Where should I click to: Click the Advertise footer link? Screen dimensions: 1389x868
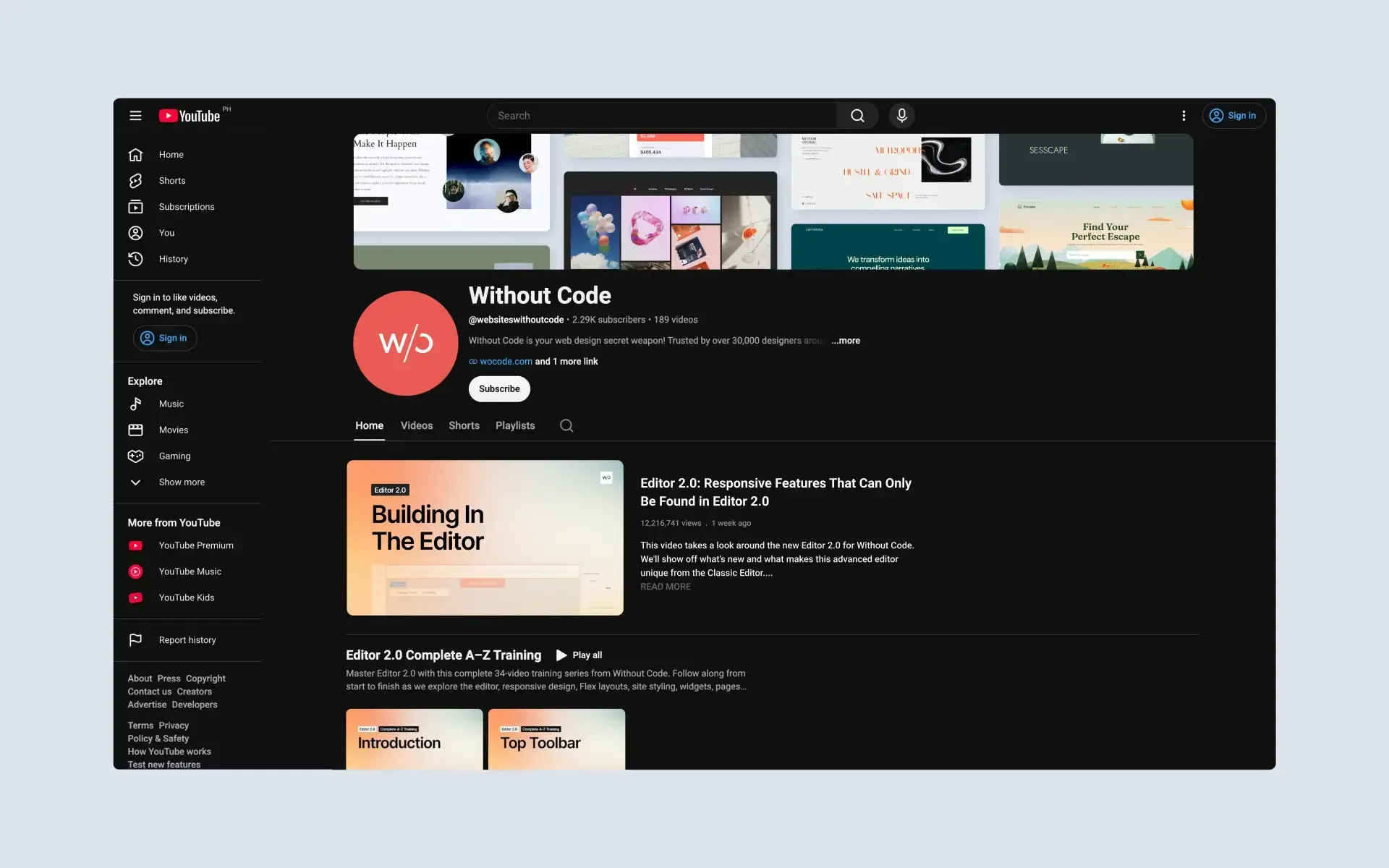point(147,705)
